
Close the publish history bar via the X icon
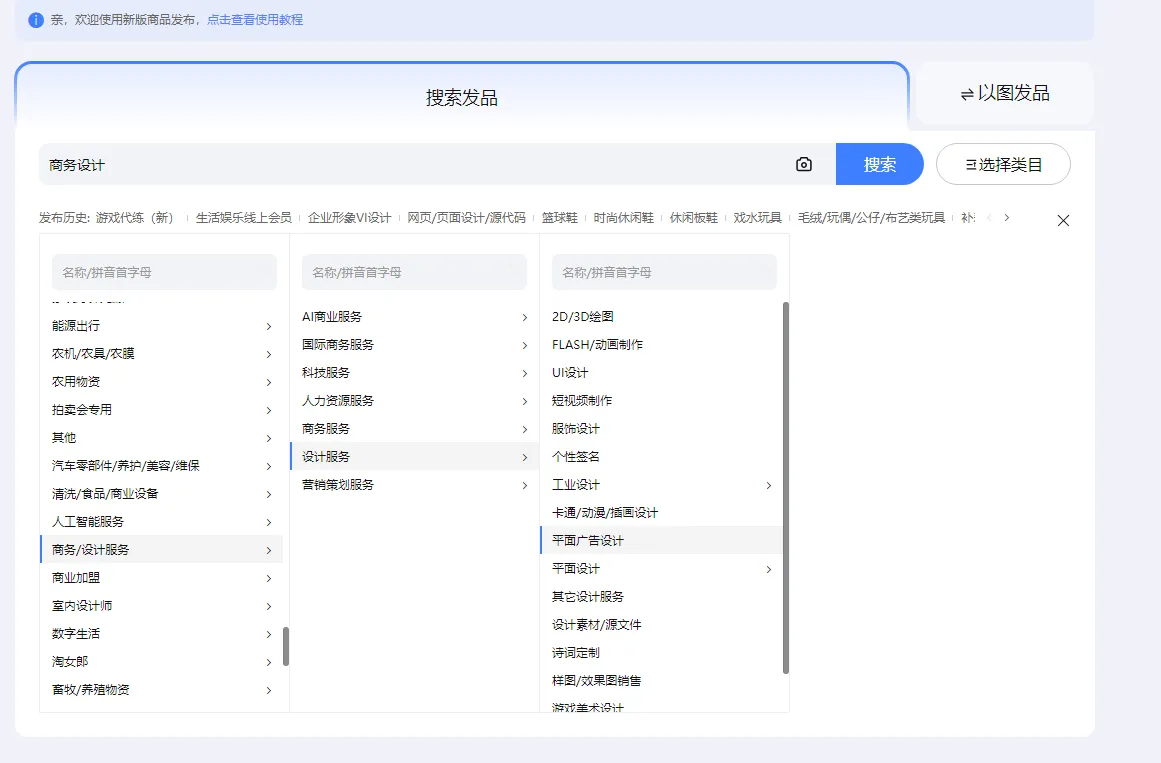[x=1063, y=219]
